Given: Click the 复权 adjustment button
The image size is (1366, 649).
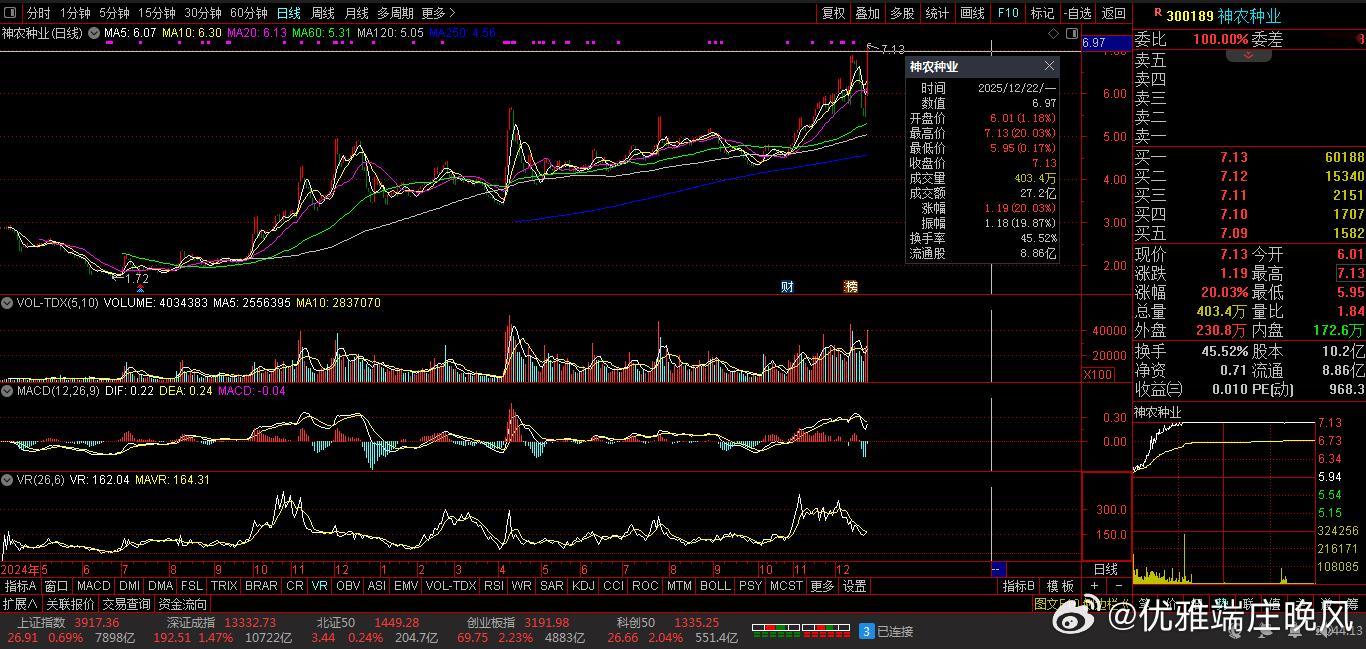Looking at the screenshot, I should 833,13.
